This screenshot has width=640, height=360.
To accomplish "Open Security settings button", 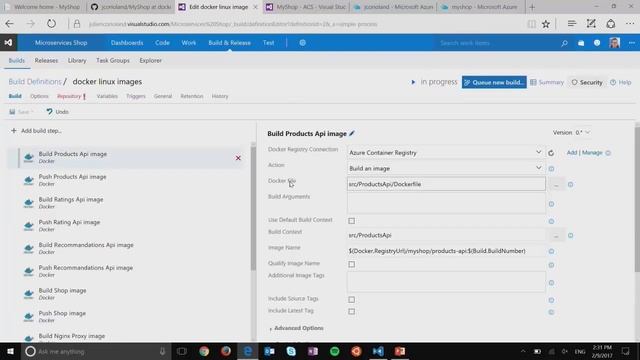I will click(587, 82).
